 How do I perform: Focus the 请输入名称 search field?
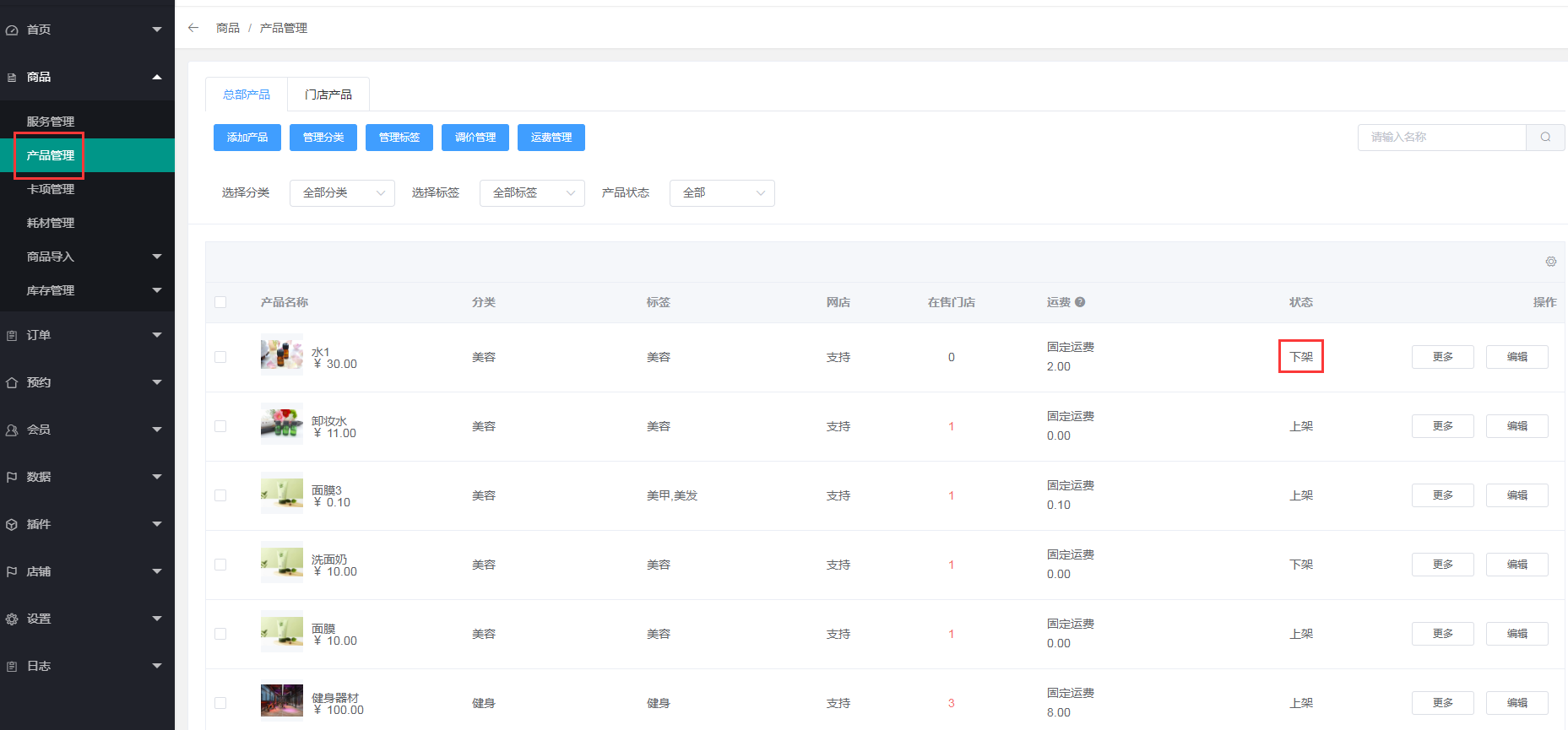point(1441,138)
